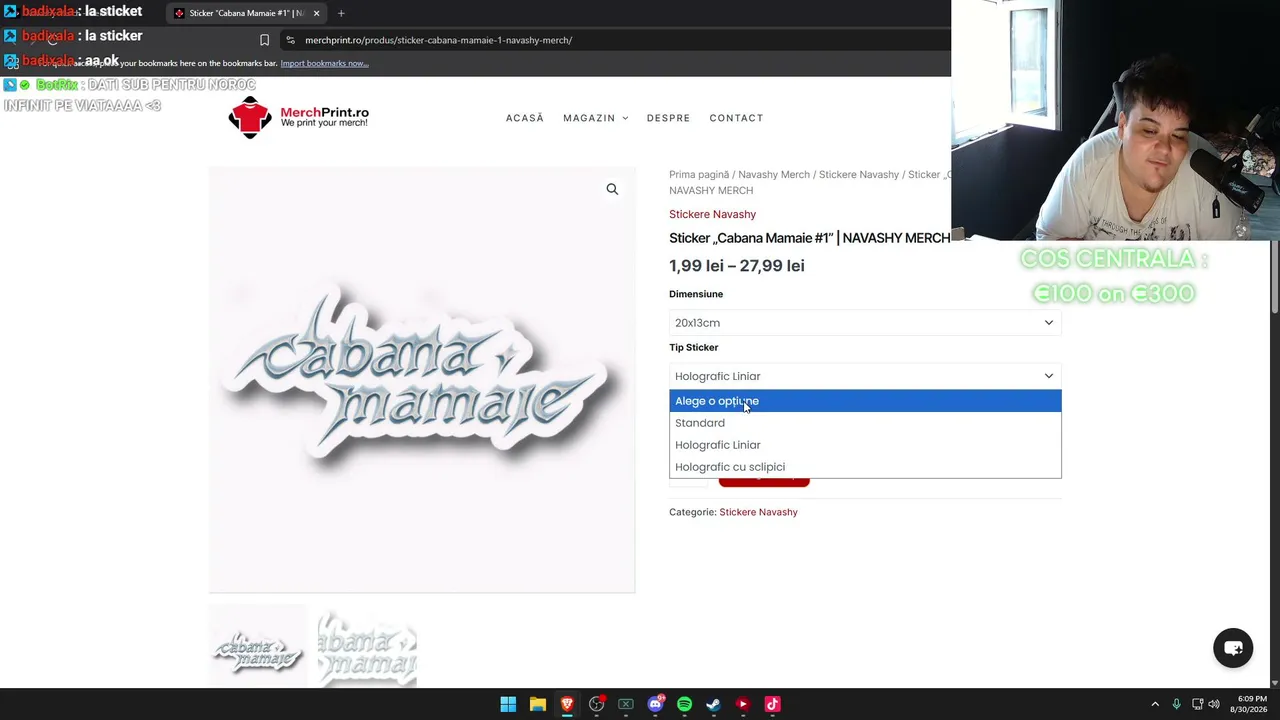Screen dimensions: 1280x720
Task: Follow the Navashy Merch breadcrumb link
Action: click(x=774, y=174)
